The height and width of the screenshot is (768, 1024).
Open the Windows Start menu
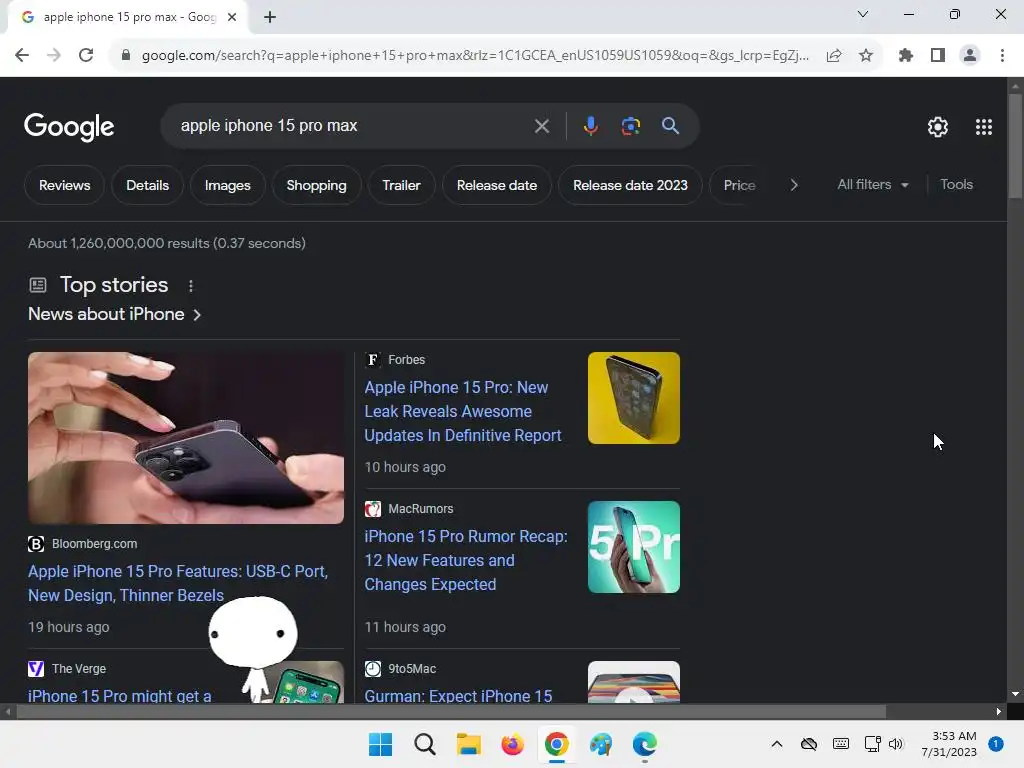pos(380,744)
